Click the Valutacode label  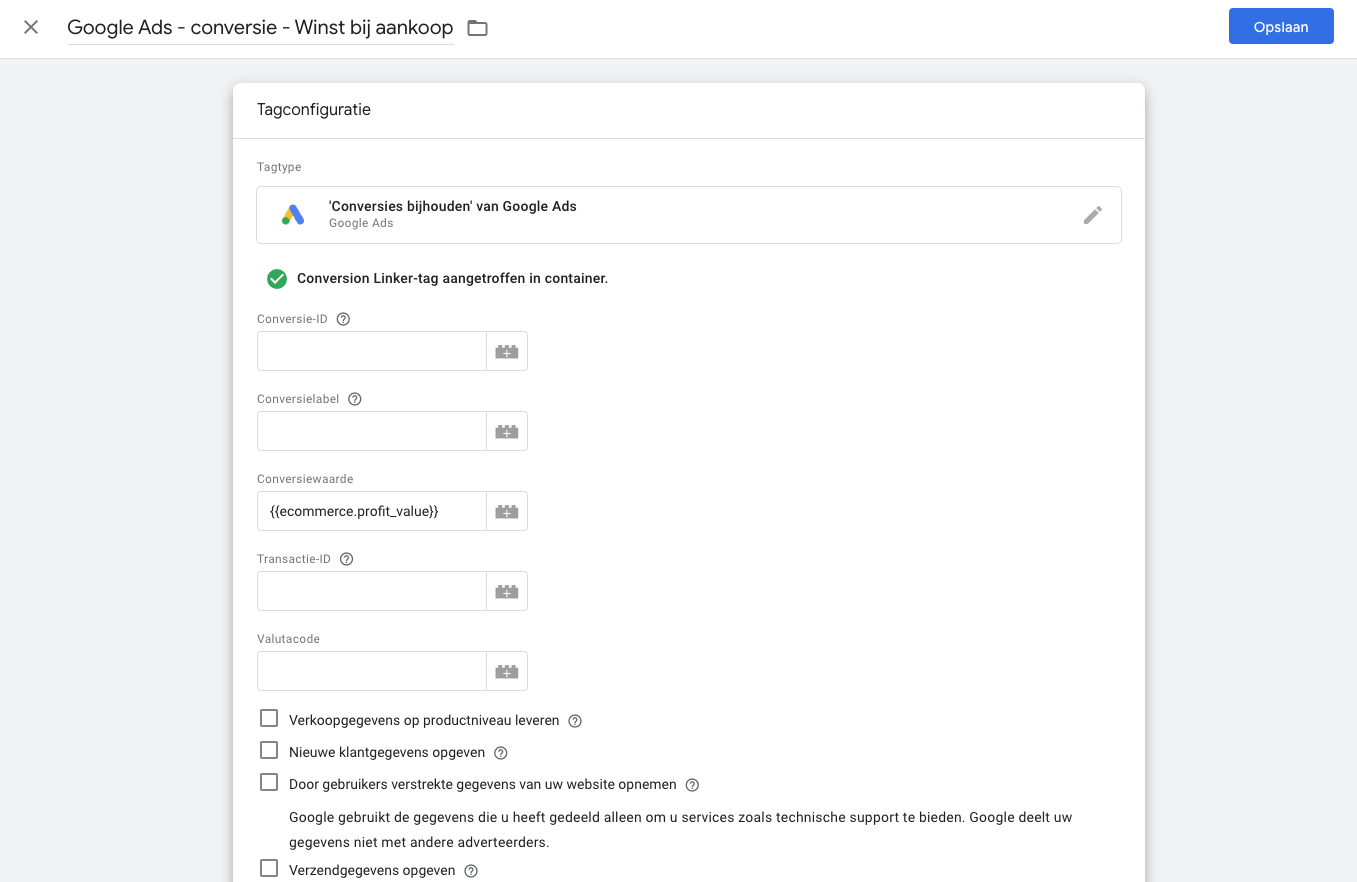(x=288, y=639)
